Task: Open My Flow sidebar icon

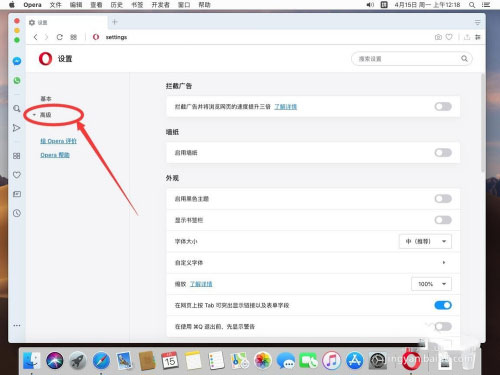Action: (16, 128)
